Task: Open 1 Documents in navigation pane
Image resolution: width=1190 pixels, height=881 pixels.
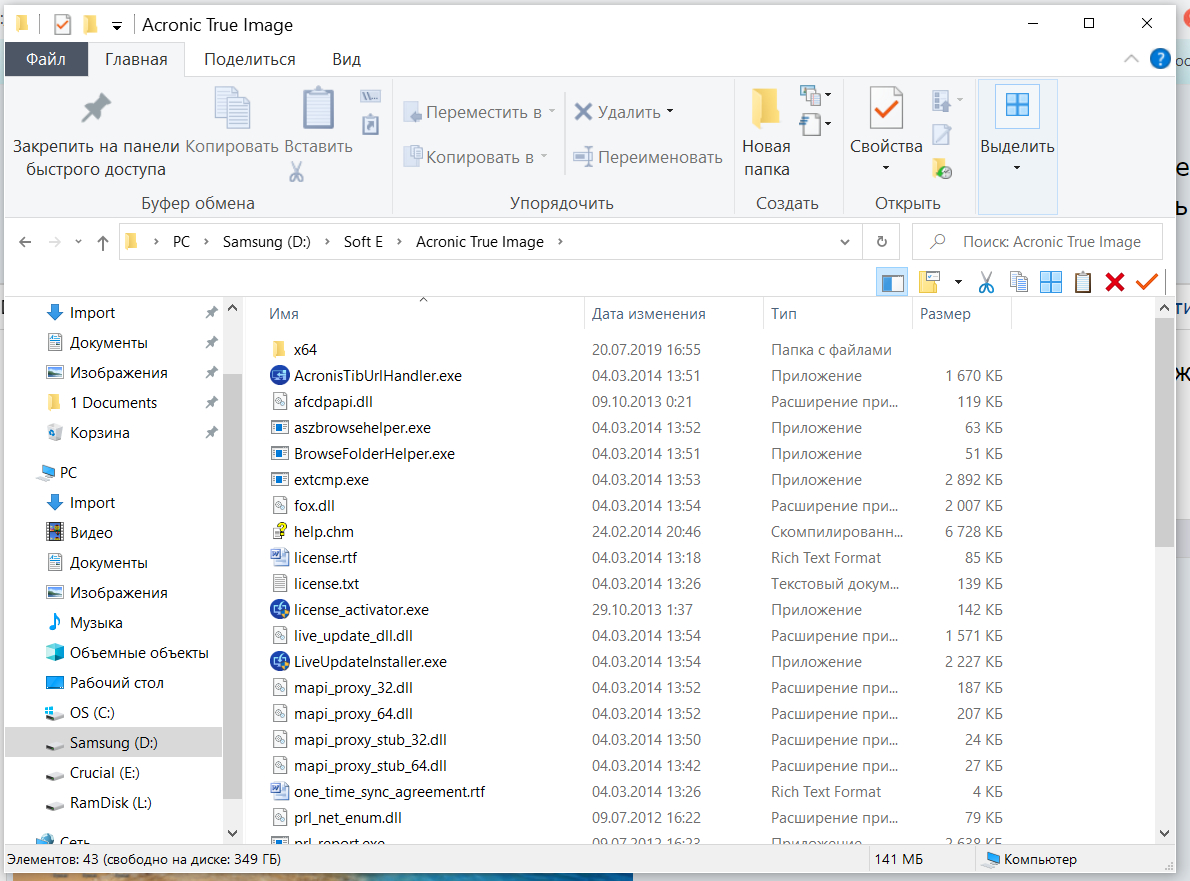Action: [113, 403]
